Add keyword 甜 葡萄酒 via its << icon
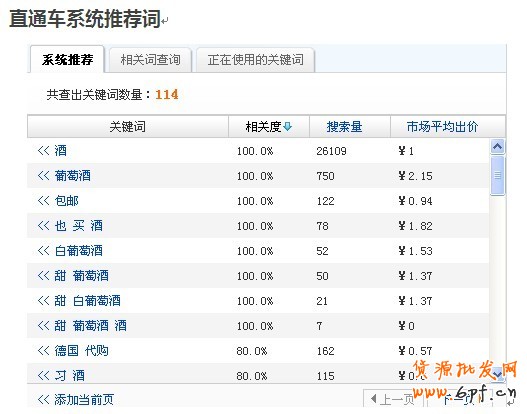 (x=44, y=276)
